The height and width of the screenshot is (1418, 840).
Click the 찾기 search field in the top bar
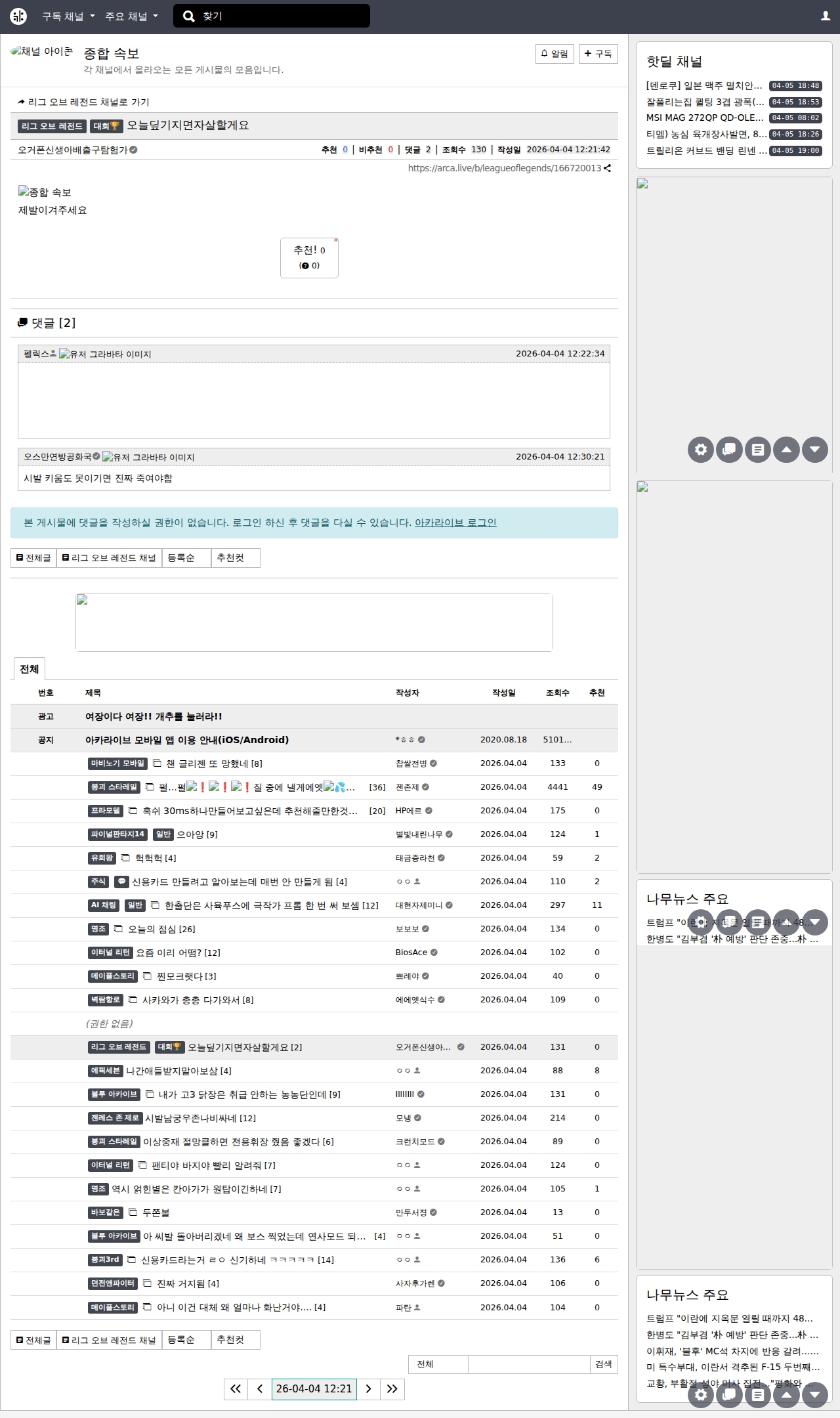click(272, 16)
